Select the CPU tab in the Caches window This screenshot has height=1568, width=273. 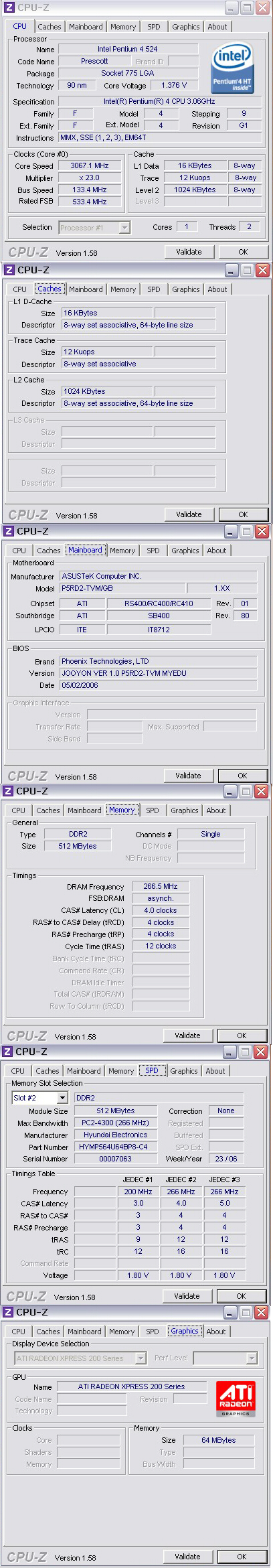tap(20, 289)
